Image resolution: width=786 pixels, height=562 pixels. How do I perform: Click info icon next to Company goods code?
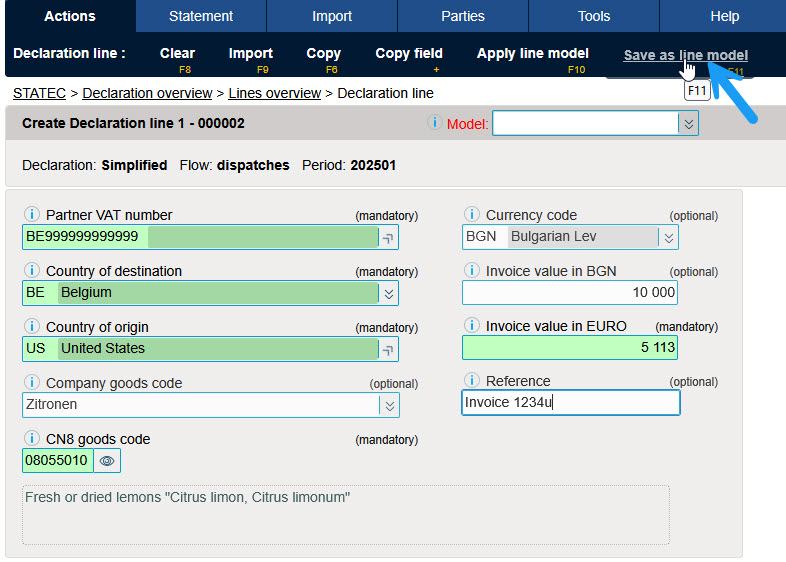pyautogui.click(x=31, y=383)
